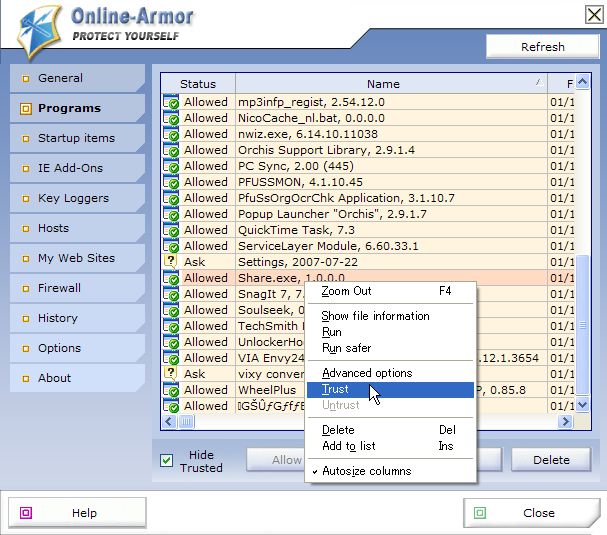
Task: Sort by the Name column header
Action: click(x=391, y=84)
